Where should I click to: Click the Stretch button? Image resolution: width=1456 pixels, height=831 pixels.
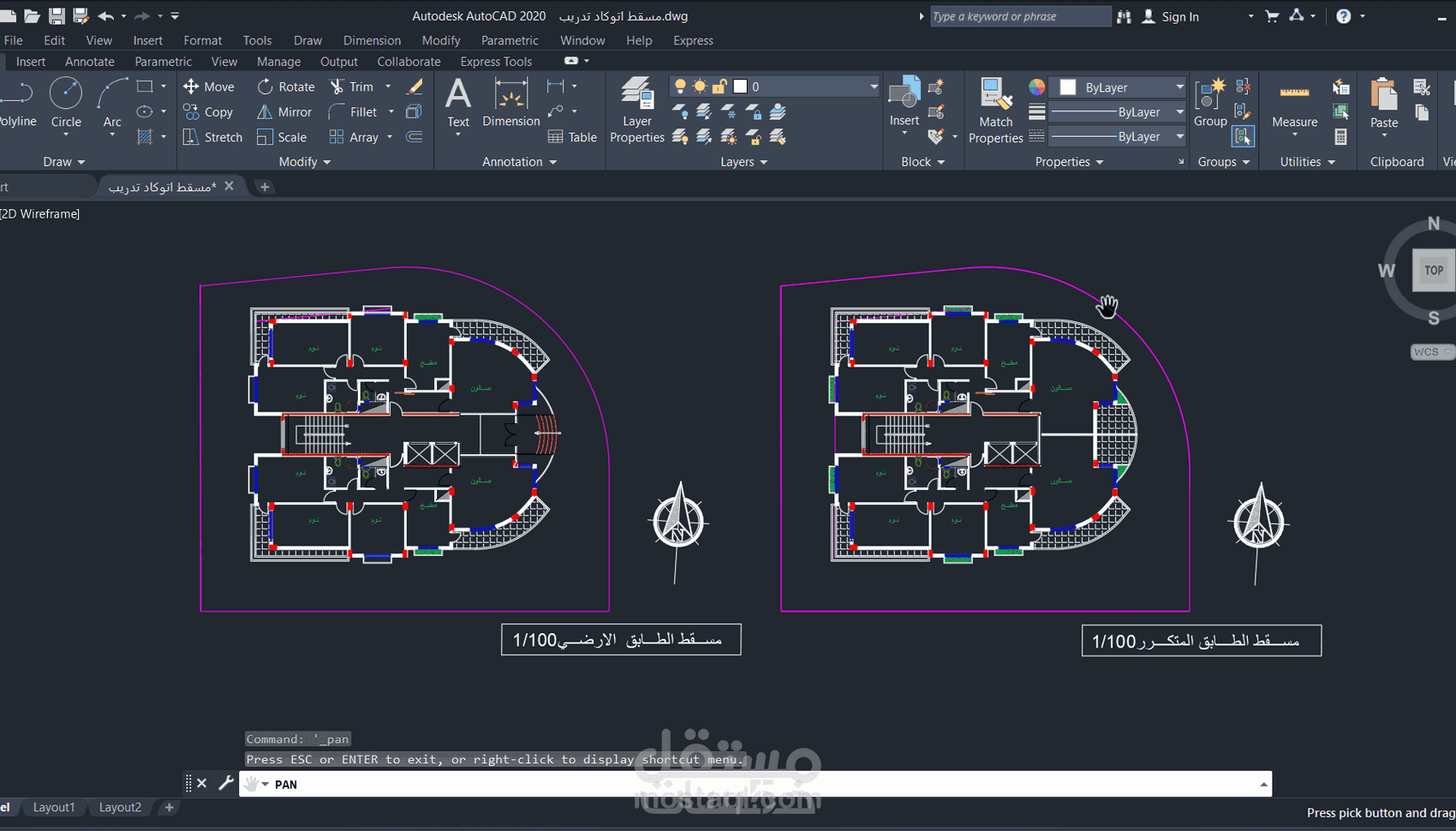tap(212, 137)
